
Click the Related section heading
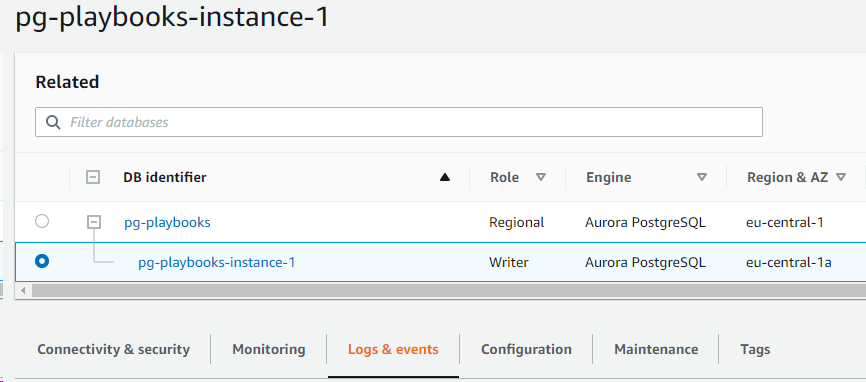coord(67,82)
